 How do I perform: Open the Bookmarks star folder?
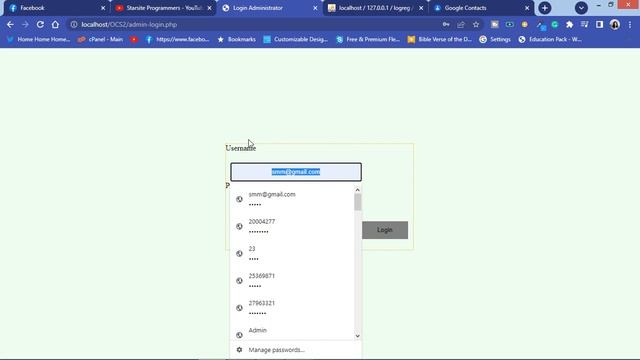tap(237, 40)
